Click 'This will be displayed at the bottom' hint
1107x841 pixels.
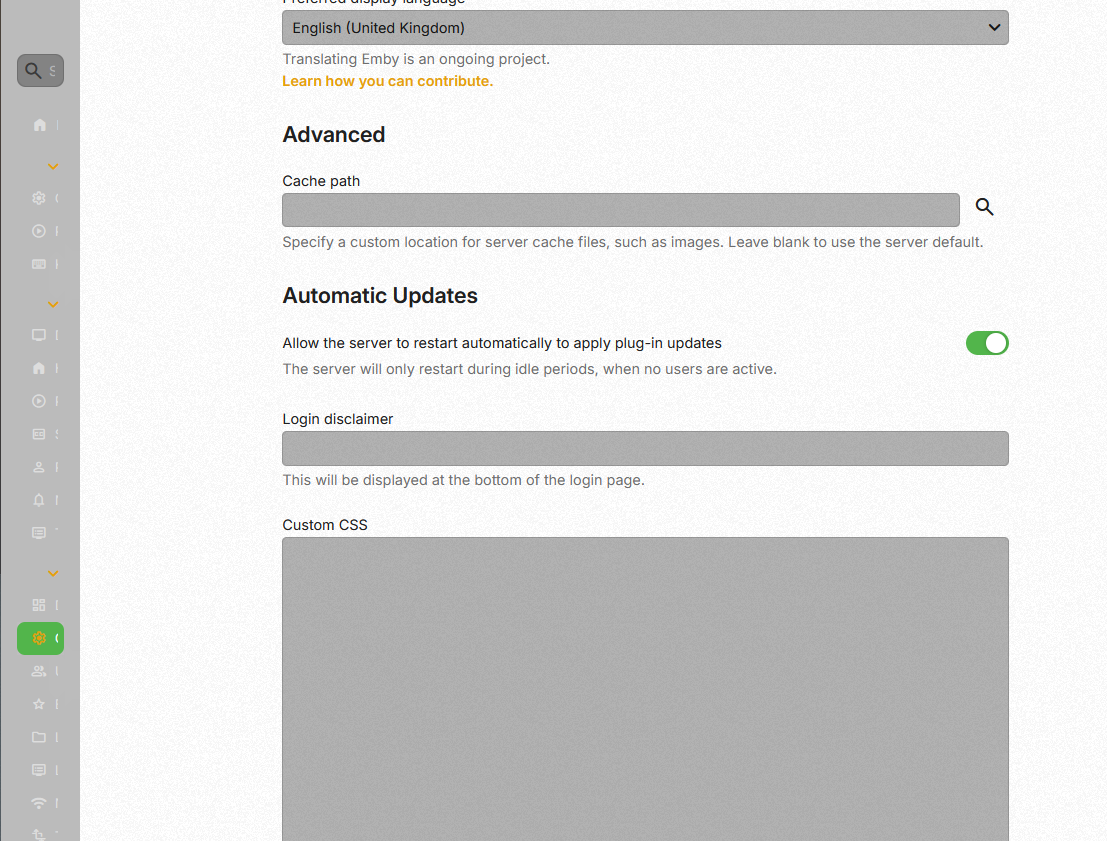click(463, 480)
